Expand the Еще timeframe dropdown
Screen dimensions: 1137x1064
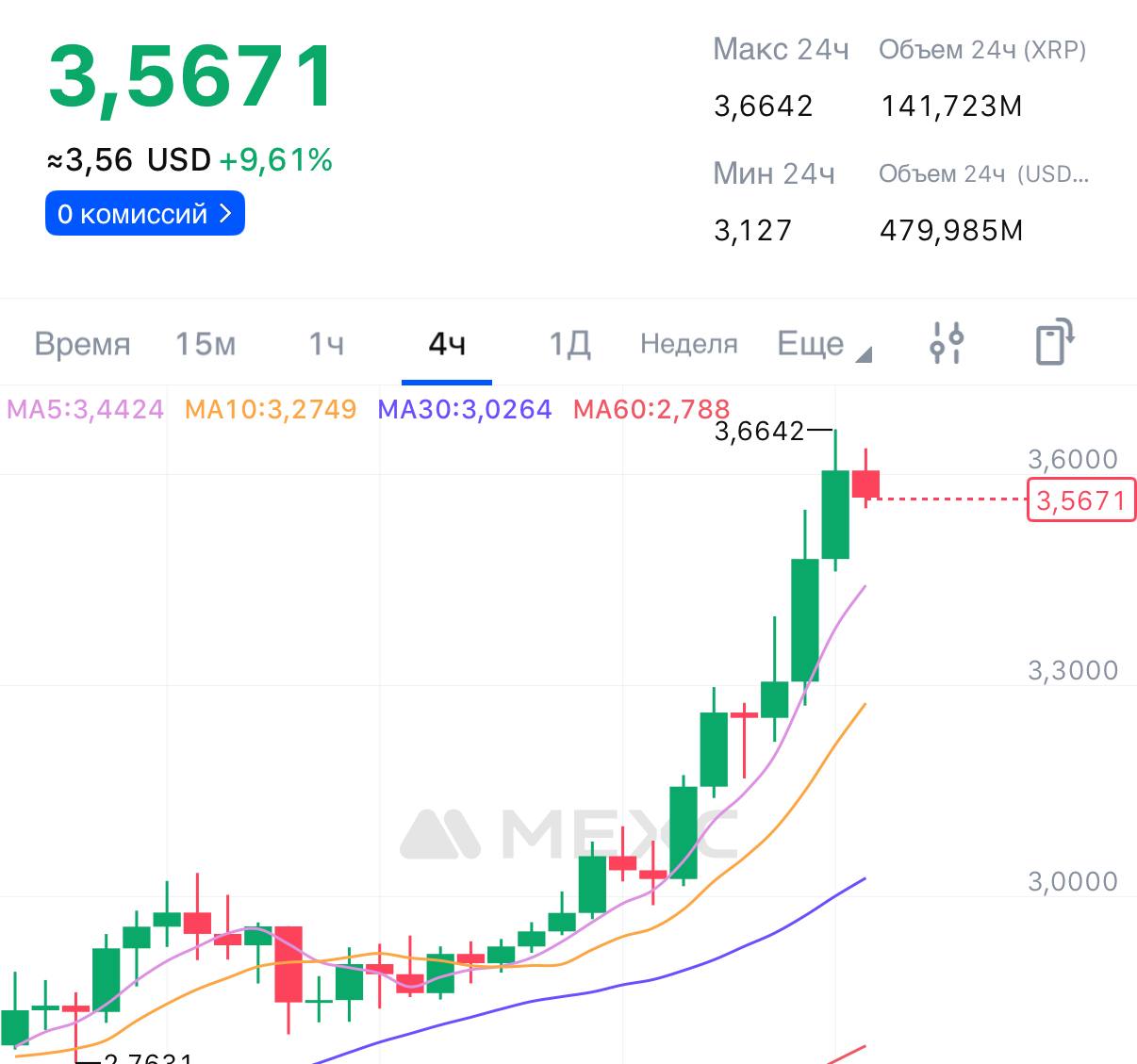click(x=824, y=344)
